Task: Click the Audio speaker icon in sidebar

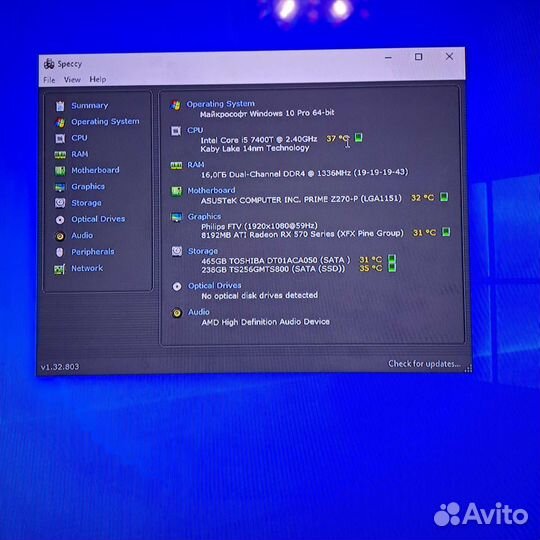Action: click(x=60, y=236)
